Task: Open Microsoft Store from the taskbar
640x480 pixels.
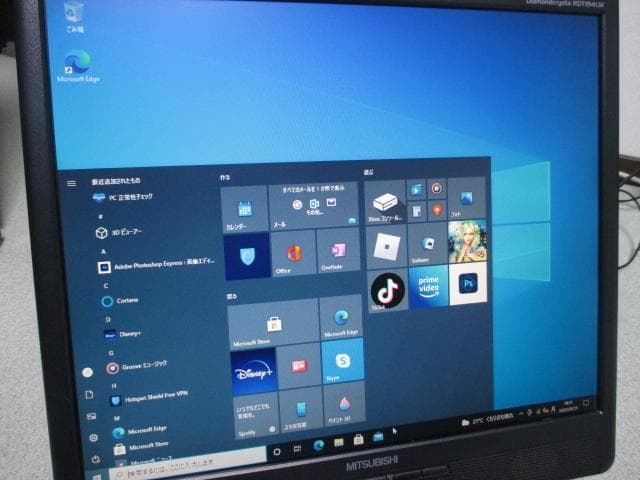Action: [358, 440]
